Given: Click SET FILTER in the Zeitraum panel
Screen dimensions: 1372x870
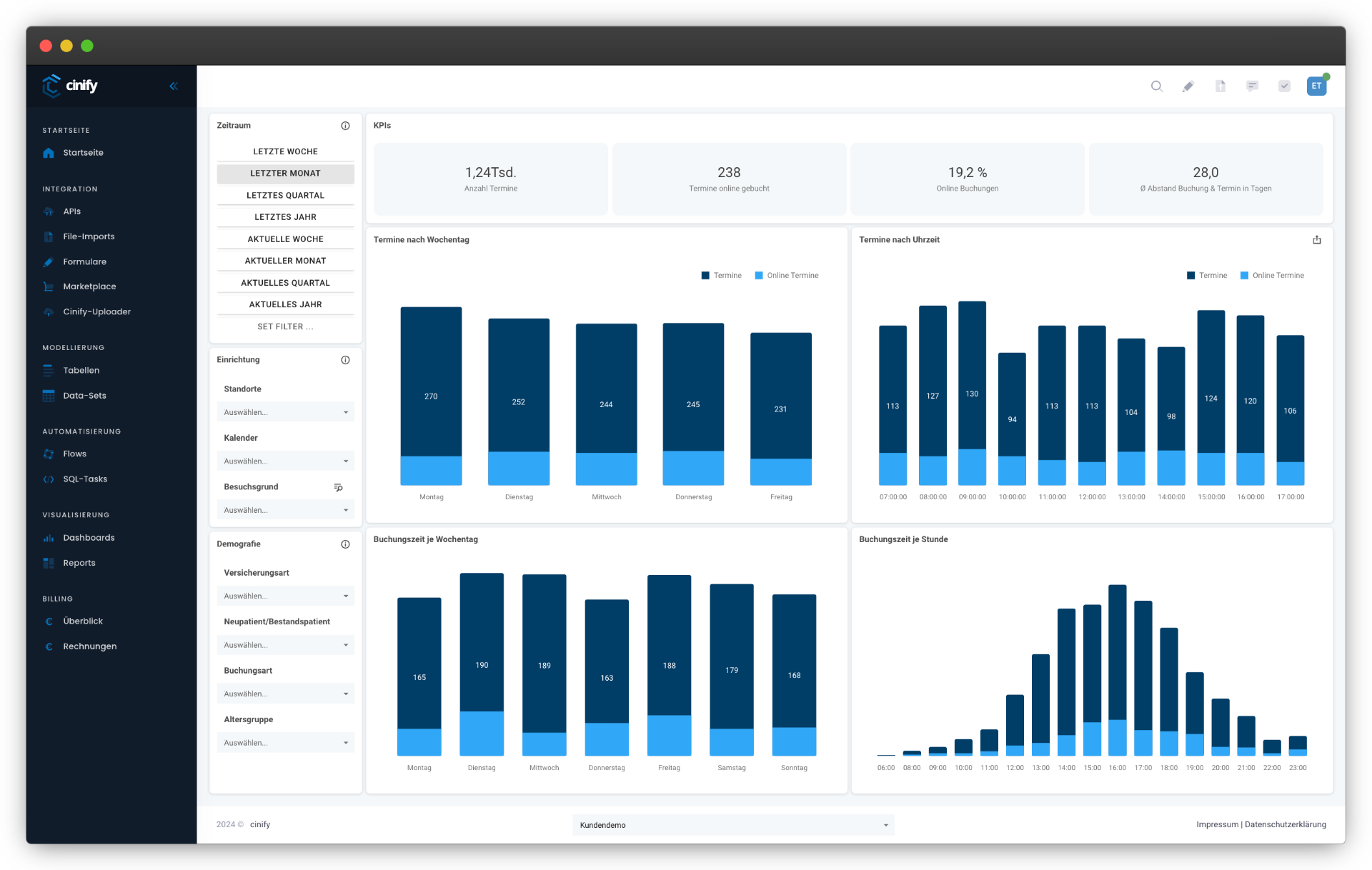Looking at the screenshot, I should [285, 326].
